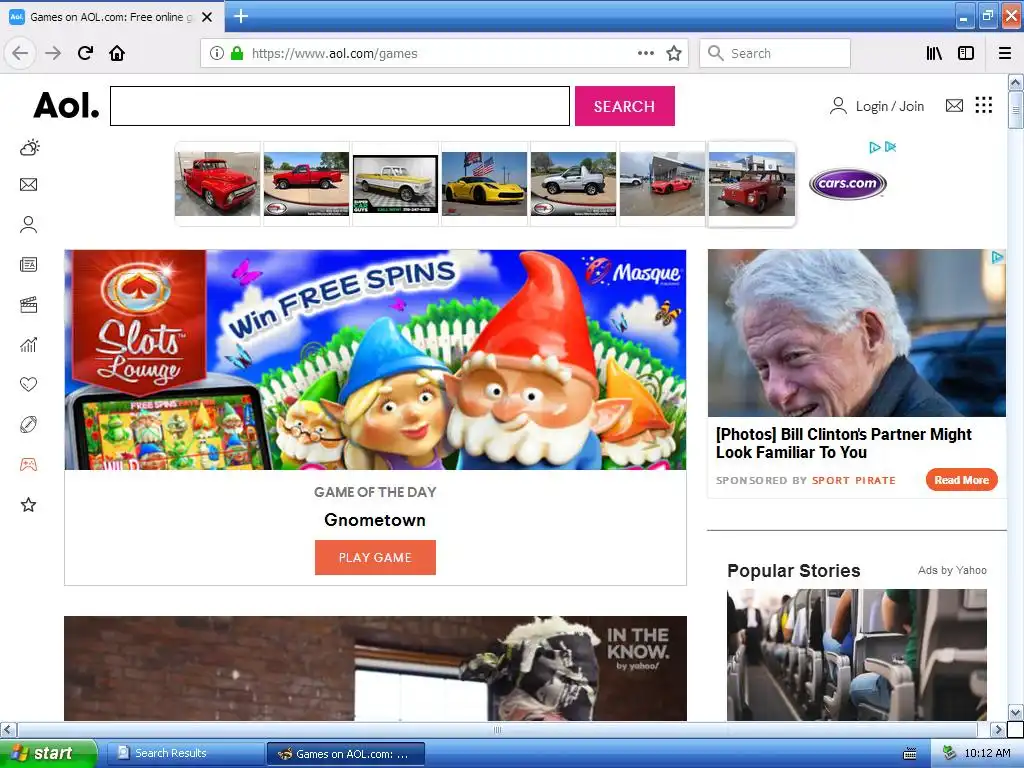The height and width of the screenshot is (768, 1024).
Task: Show site information icon in address bar
Action: [x=217, y=53]
